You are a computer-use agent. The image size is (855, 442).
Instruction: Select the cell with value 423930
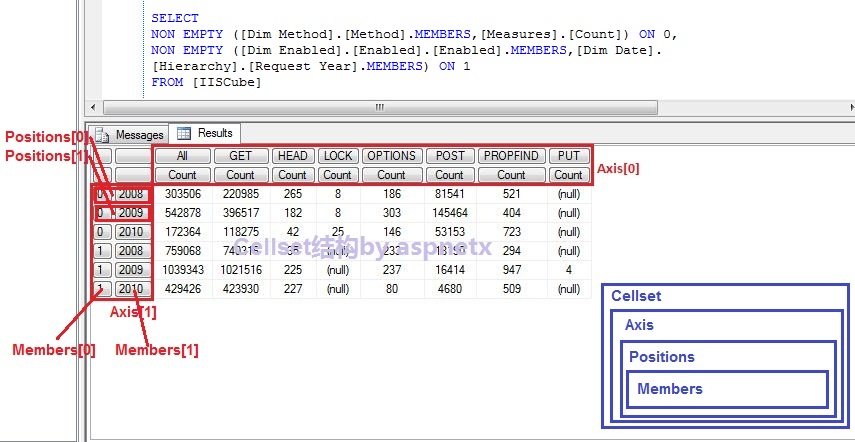[240, 289]
